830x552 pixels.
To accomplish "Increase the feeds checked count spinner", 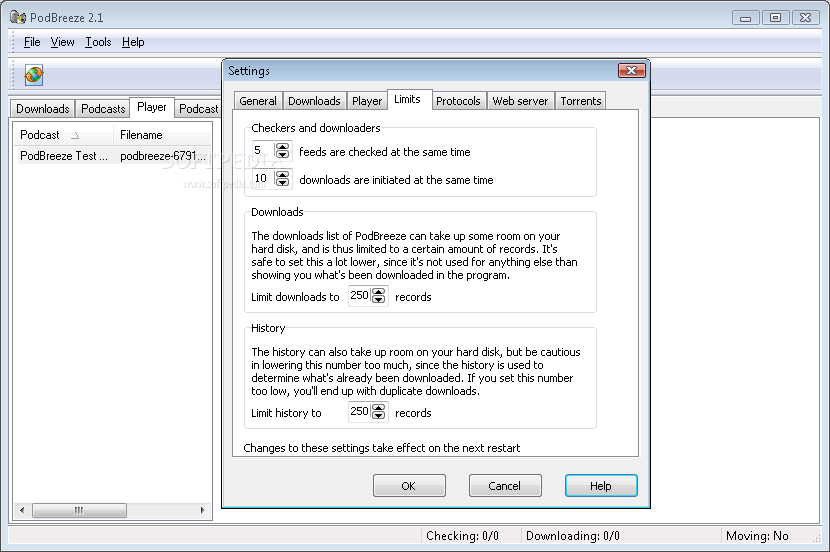I will pos(283,147).
